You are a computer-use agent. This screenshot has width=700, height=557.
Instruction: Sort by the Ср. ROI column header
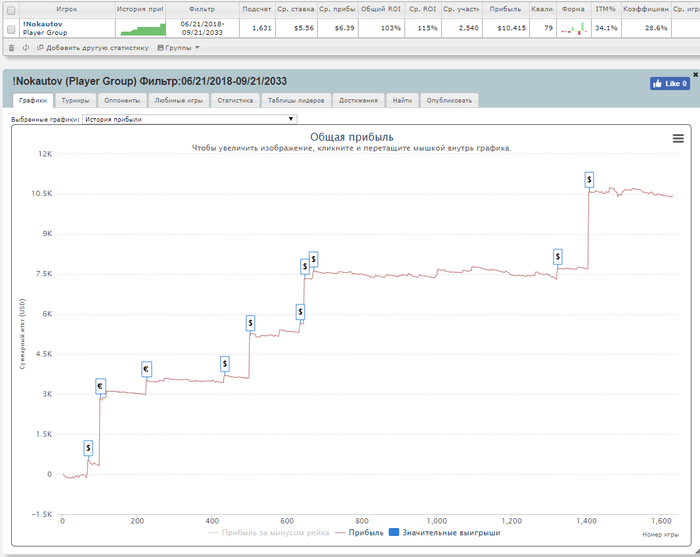(423, 9)
